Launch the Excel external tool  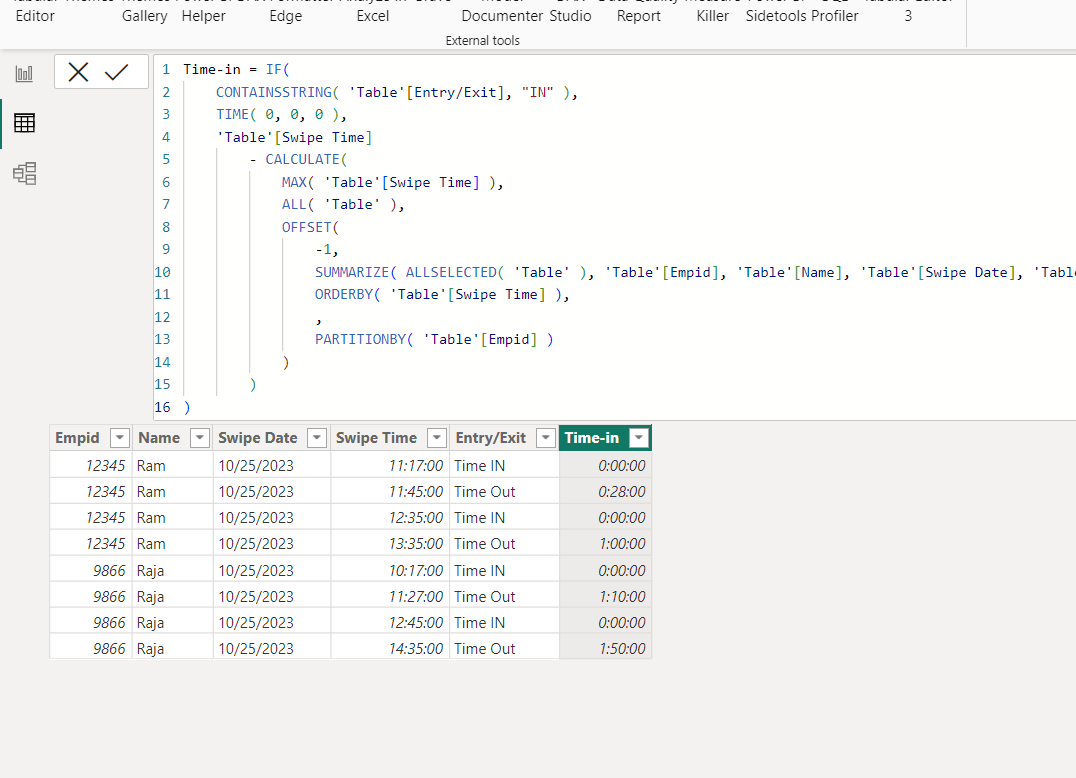[373, 16]
